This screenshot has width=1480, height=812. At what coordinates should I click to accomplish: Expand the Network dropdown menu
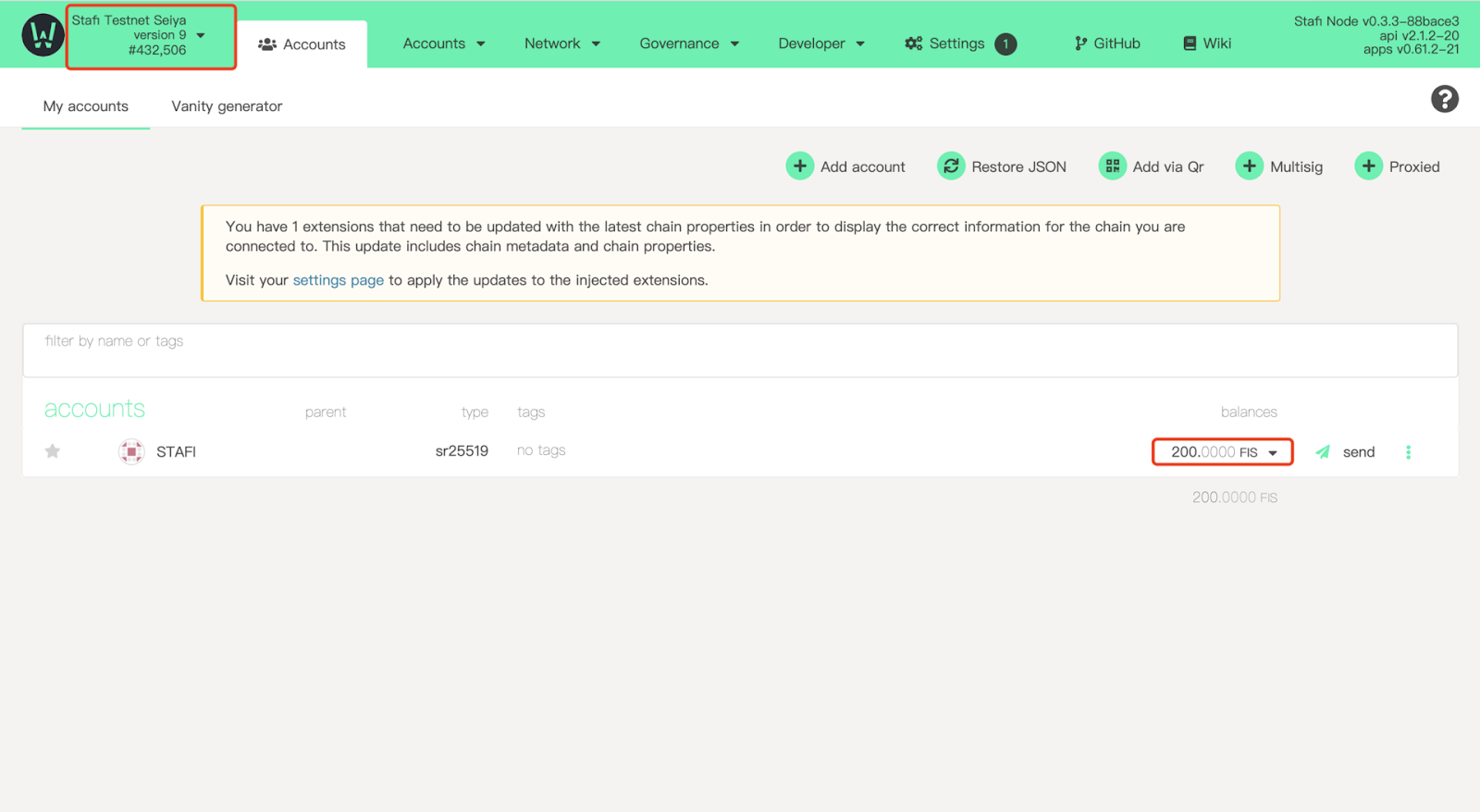pos(562,43)
